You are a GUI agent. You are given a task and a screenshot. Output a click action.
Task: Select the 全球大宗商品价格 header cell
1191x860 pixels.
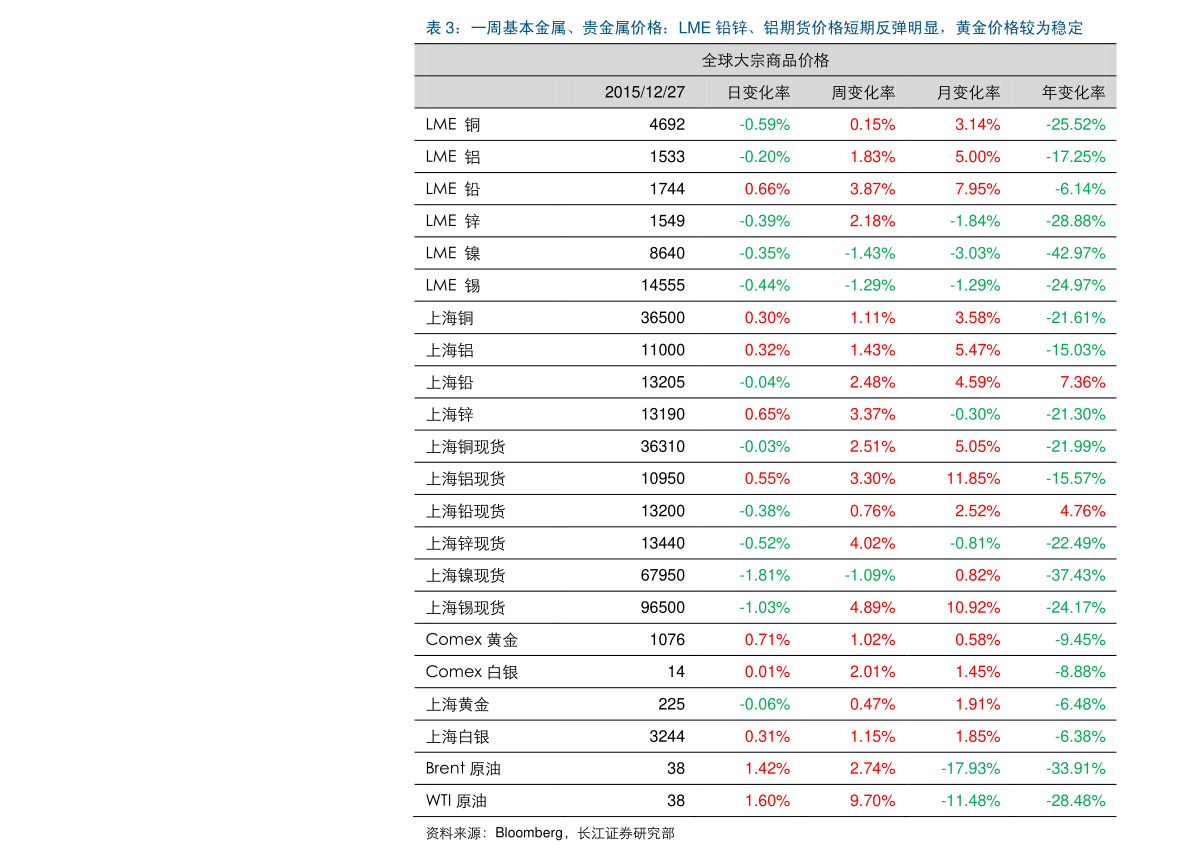(x=765, y=61)
